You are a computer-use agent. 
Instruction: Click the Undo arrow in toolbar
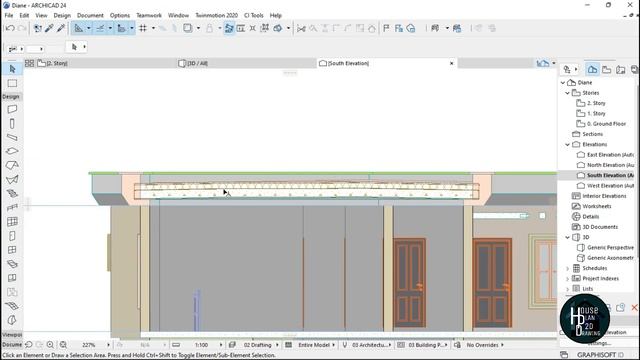click(10, 28)
